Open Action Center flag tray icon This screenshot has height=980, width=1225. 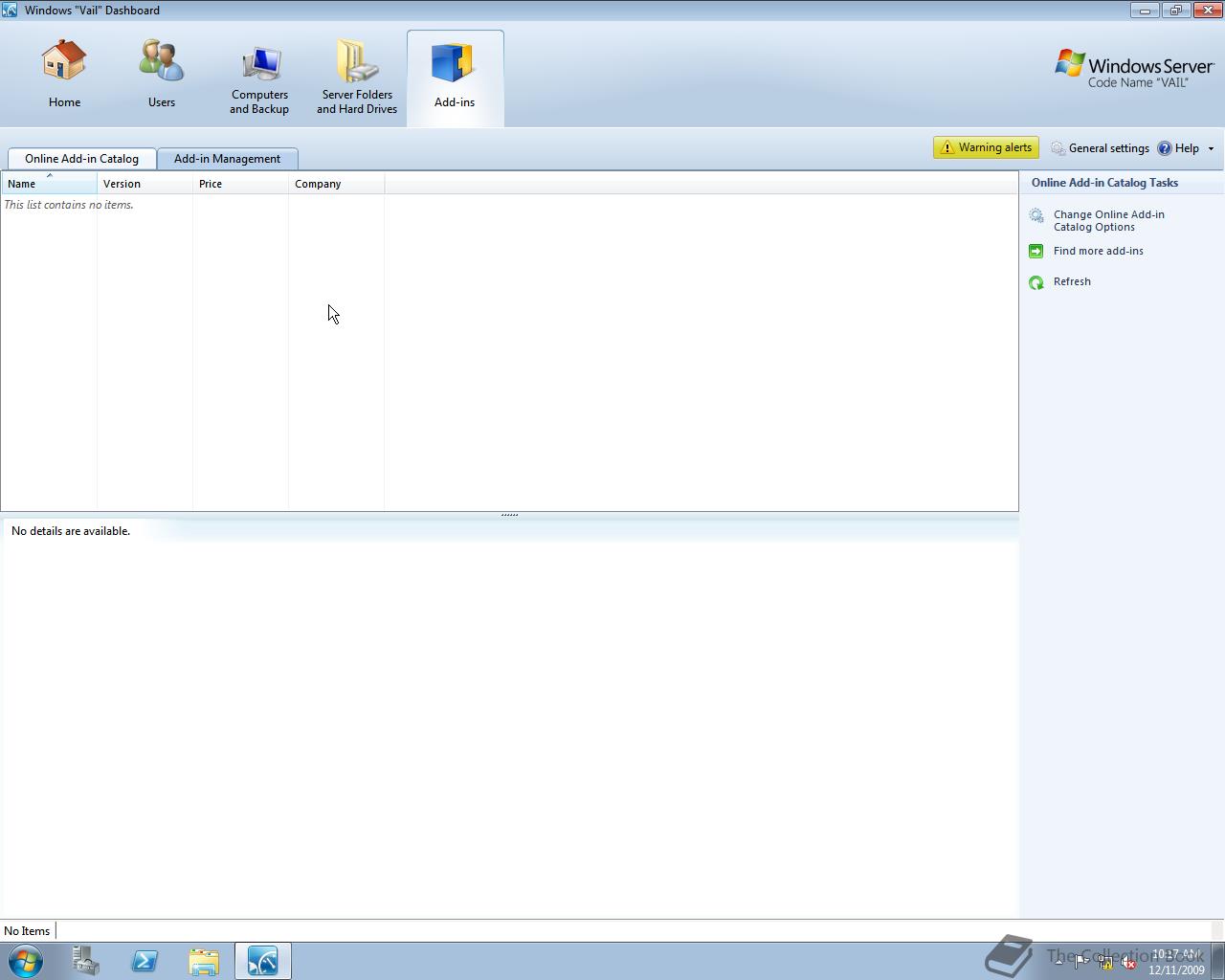tap(1081, 962)
